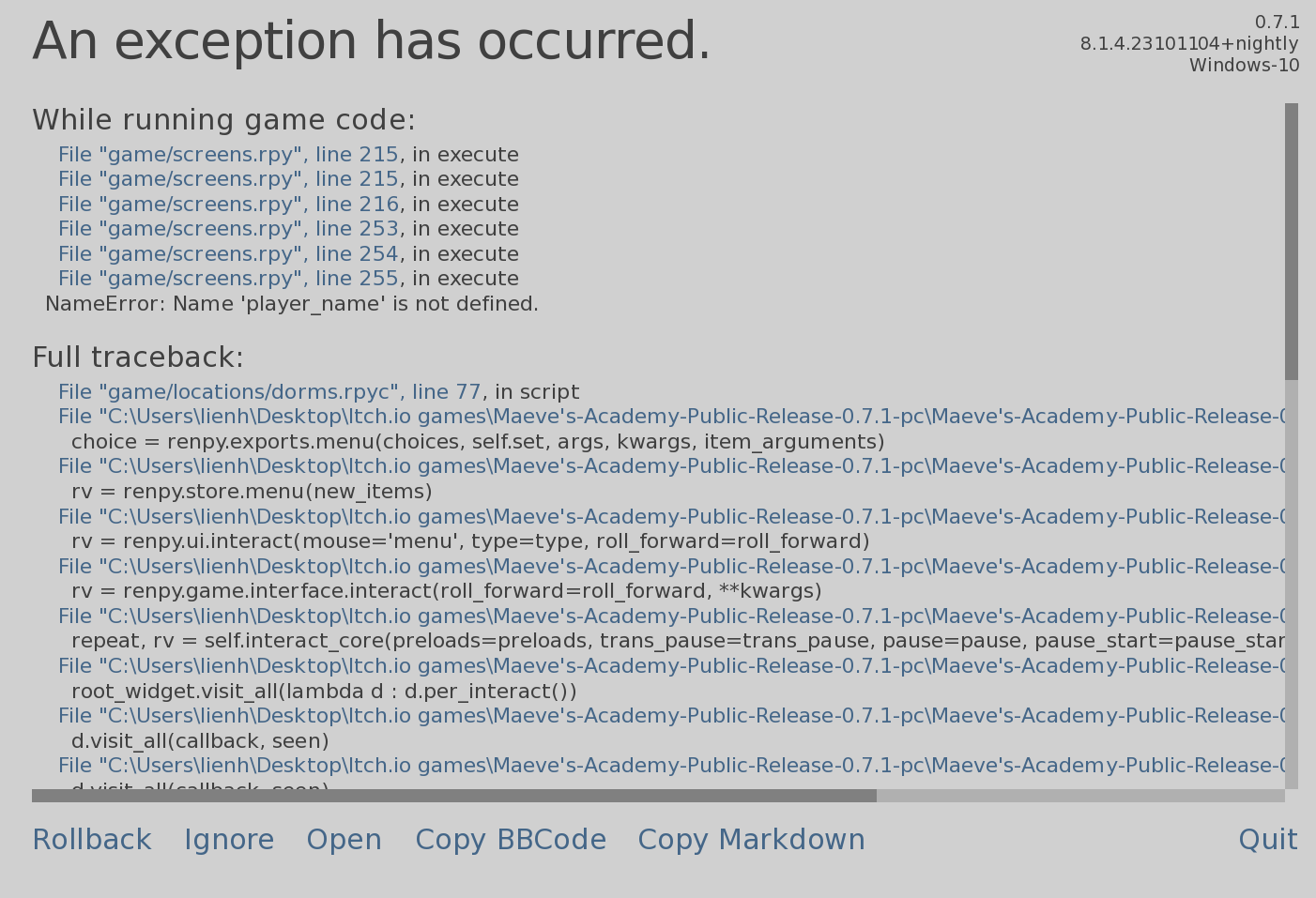Open the dorms.rpyc line 77 link
Viewport: 1316px width, 898px height.
pyautogui.click(x=269, y=392)
